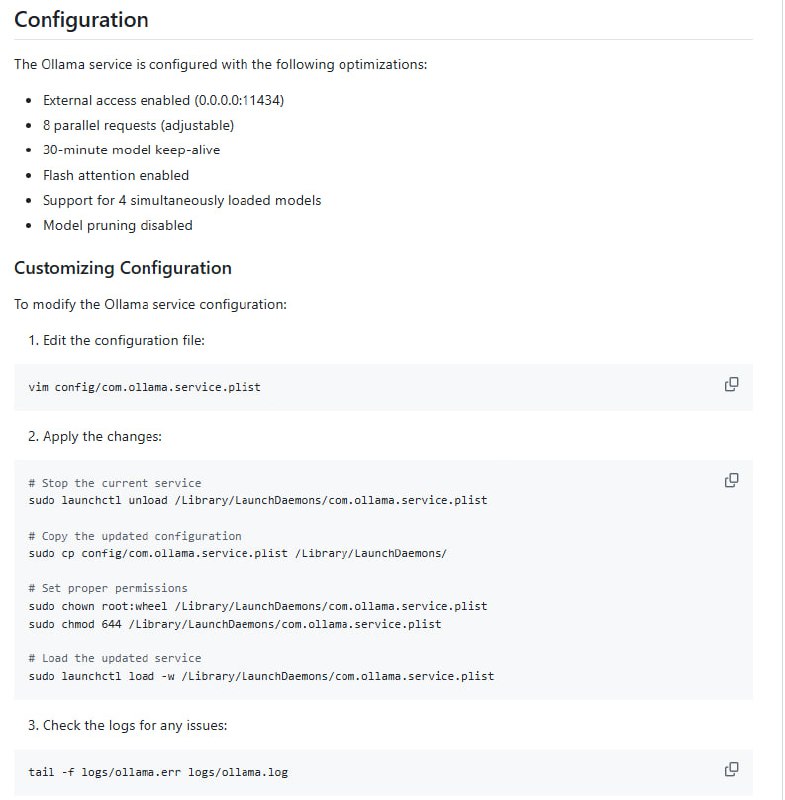Click the Customizing Configuration heading
Image resolution: width=785 pixels, height=800 pixels.
click(121, 268)
